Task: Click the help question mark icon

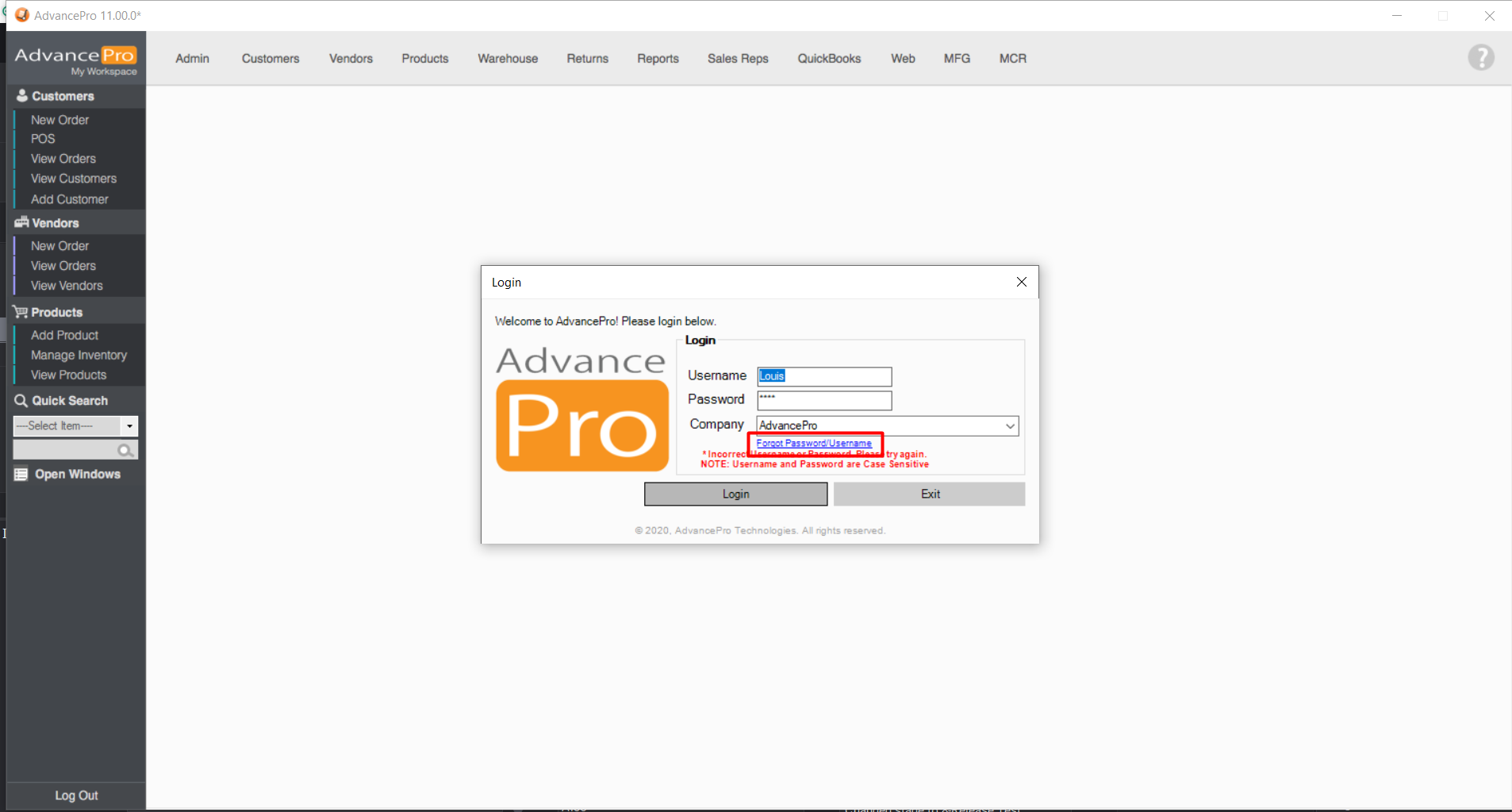Action: click(x=1480, y=58)
